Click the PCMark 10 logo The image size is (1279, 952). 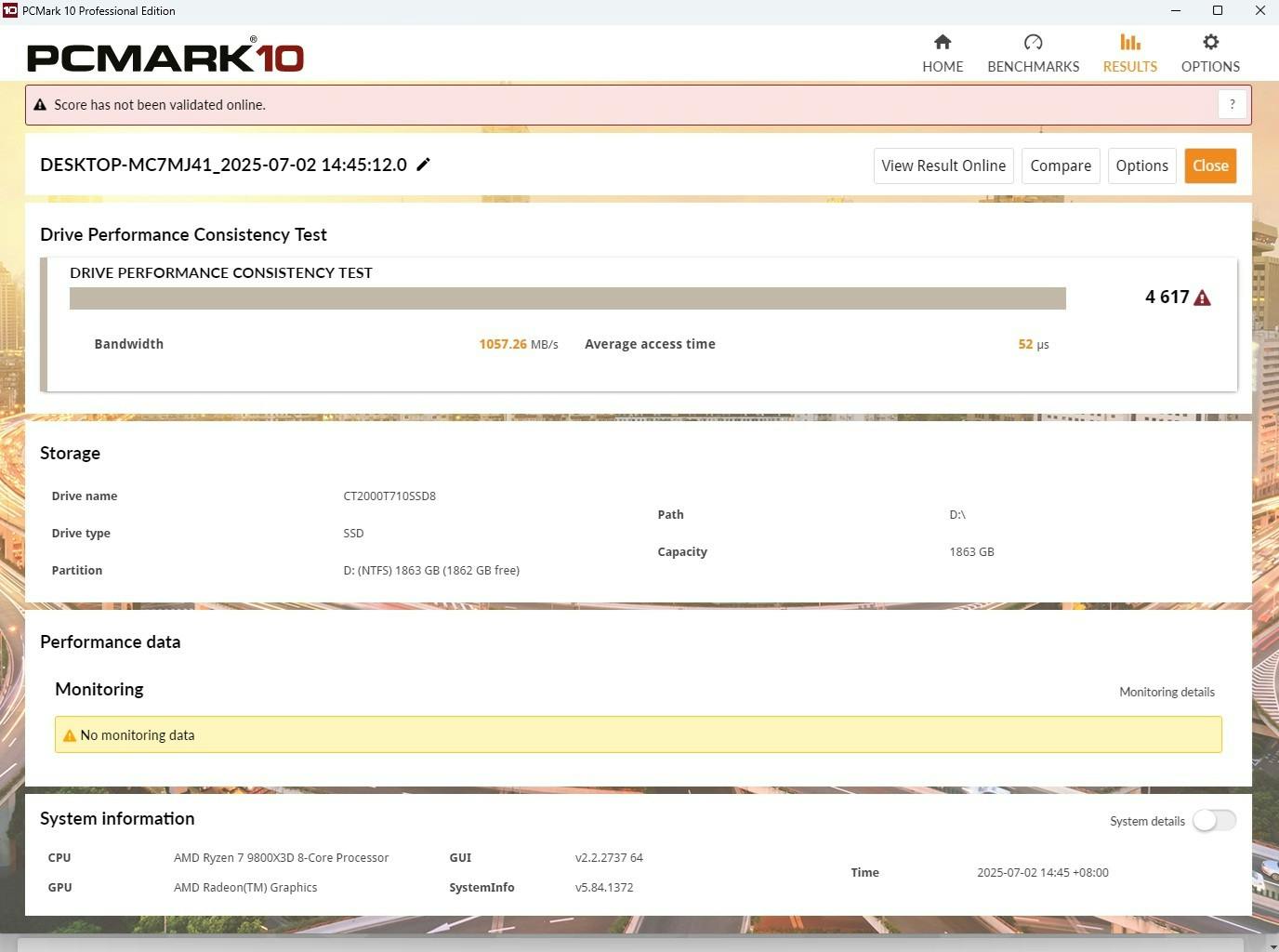point(165,57)
